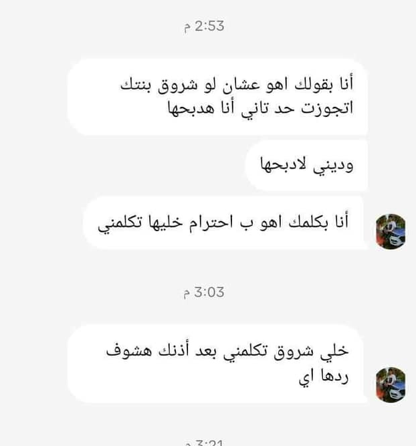Image resolution: width=416 pixels, height=446 pixels.
Task: Select the short bubble starting with 'وديني'
Action: (x=307, y=165)
